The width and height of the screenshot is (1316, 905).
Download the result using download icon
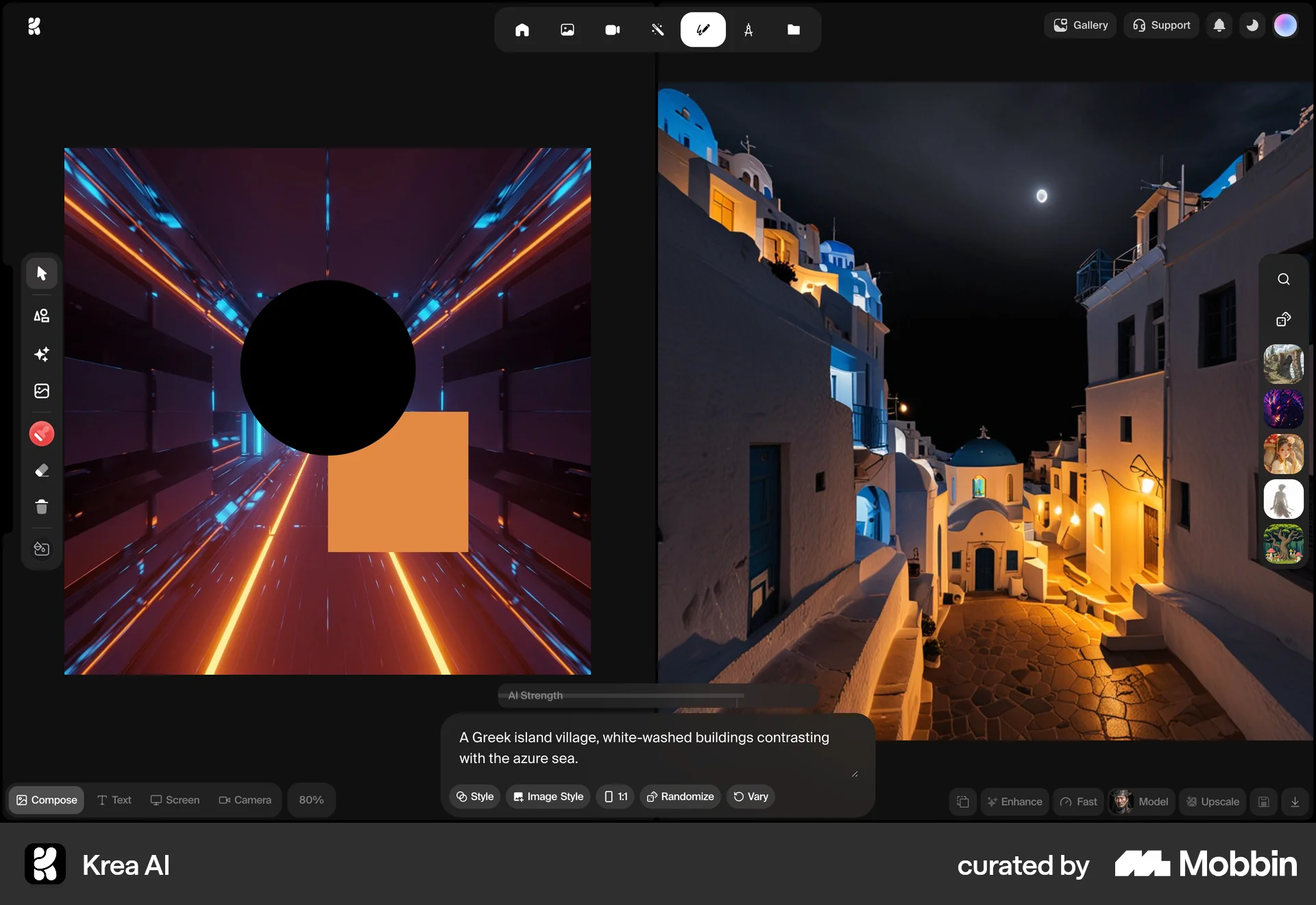point(1295,801)
